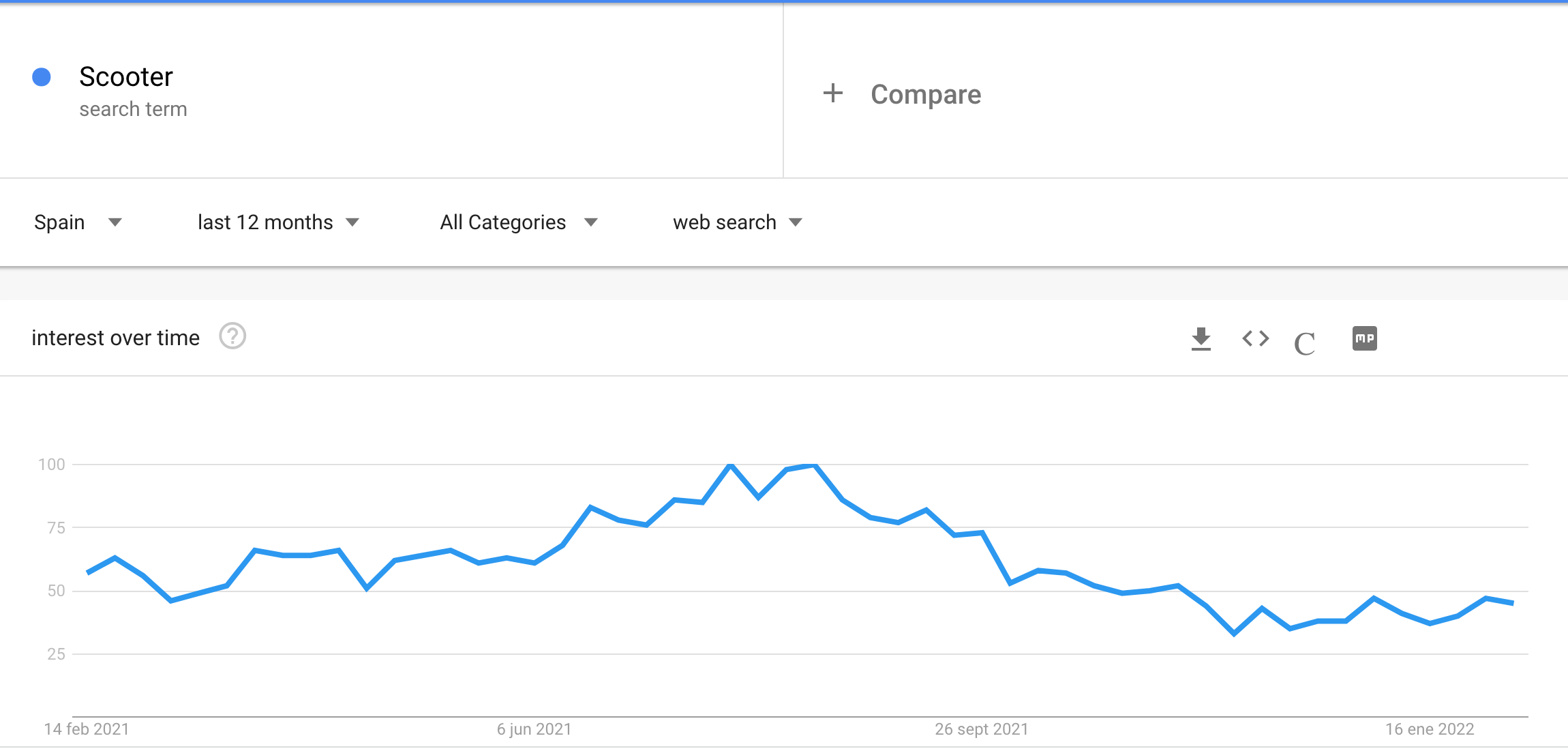The width and height of the screenshot is (1568, 749).
Task: Click the citation icon above the chart
Action: 1305,341
